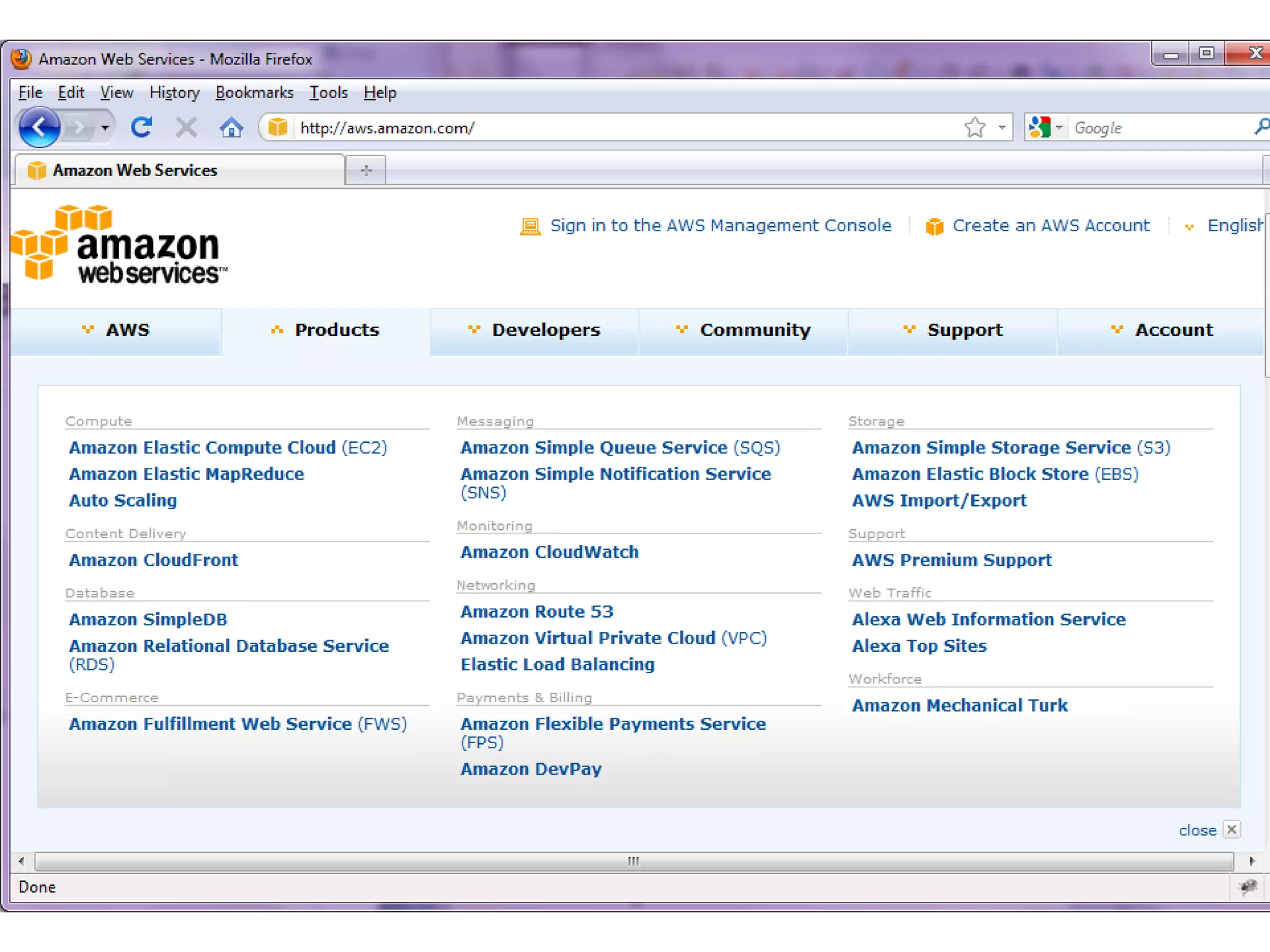Open the Tools menu

pos(328,93)
